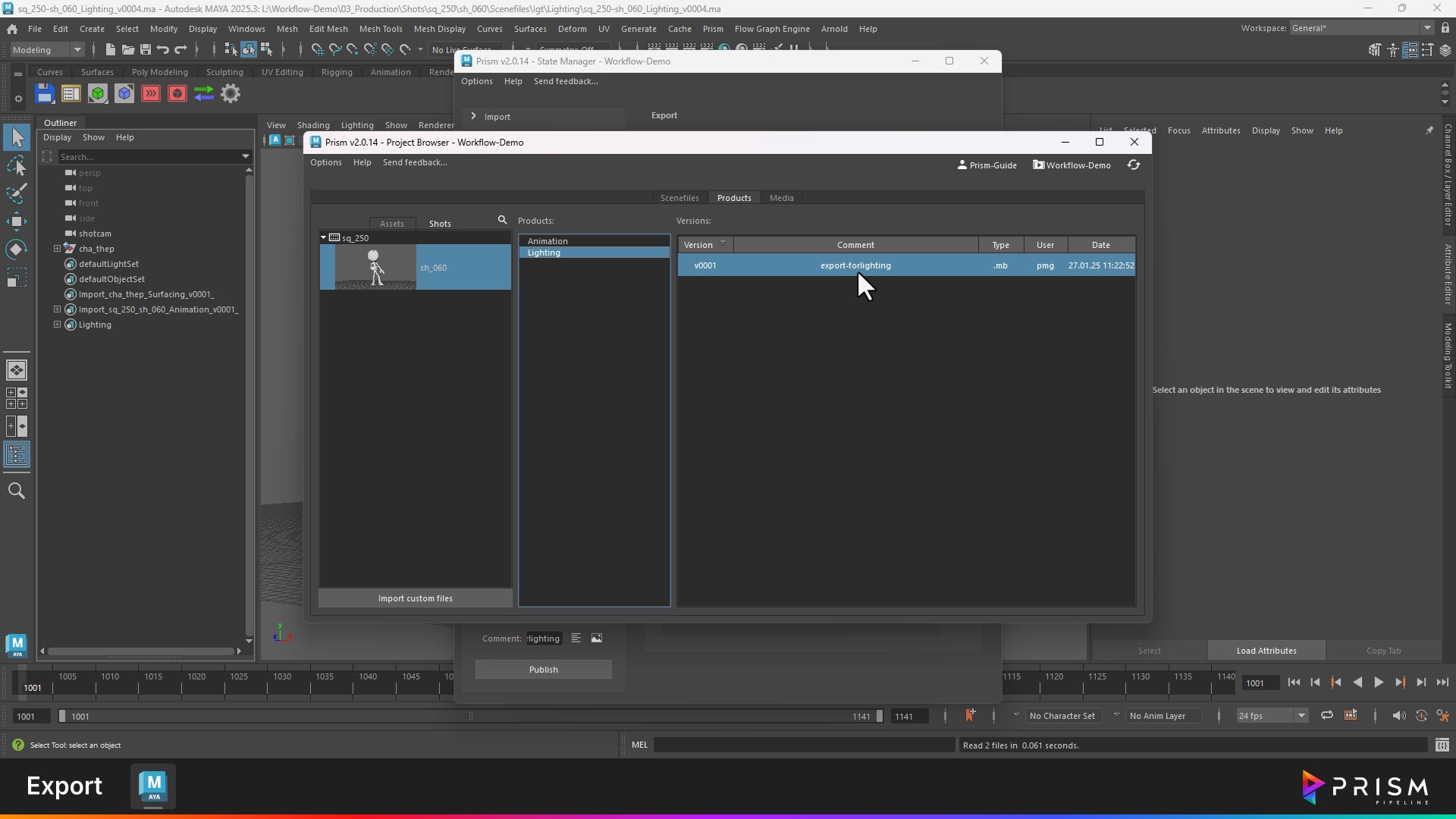Image resolution: width=1456 pixels, height=819 pixels.
Task: Open the Sculpting shelf tab
Action: point(224,72)
